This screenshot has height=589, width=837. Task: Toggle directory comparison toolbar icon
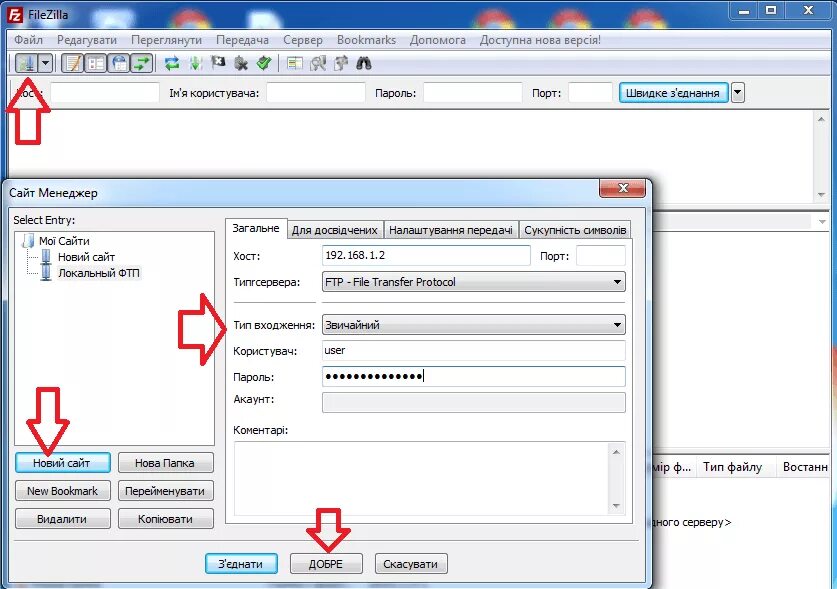point(318,64)
